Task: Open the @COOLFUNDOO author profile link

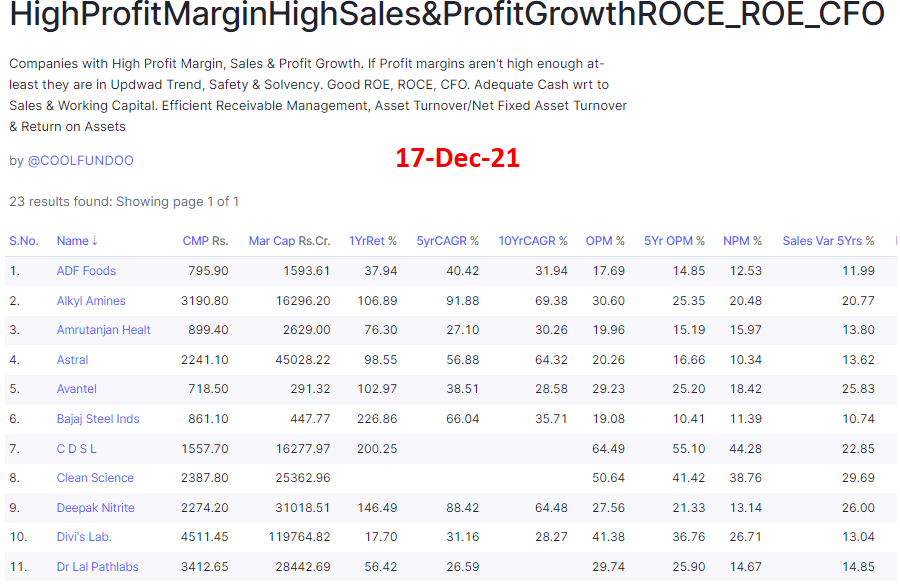Action: coord(80,160)
